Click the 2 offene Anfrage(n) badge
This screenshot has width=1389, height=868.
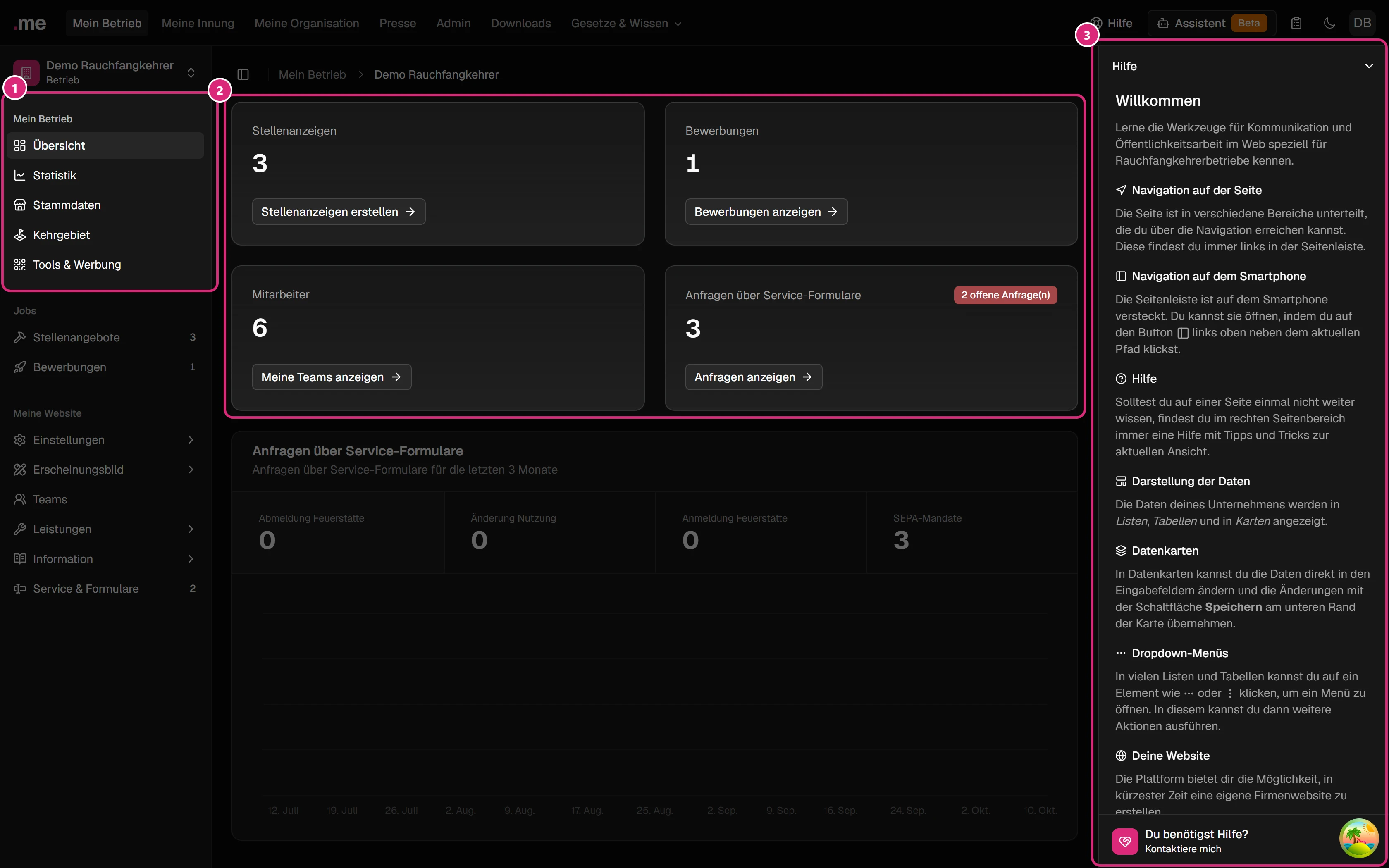click(x=1005, y=295)
